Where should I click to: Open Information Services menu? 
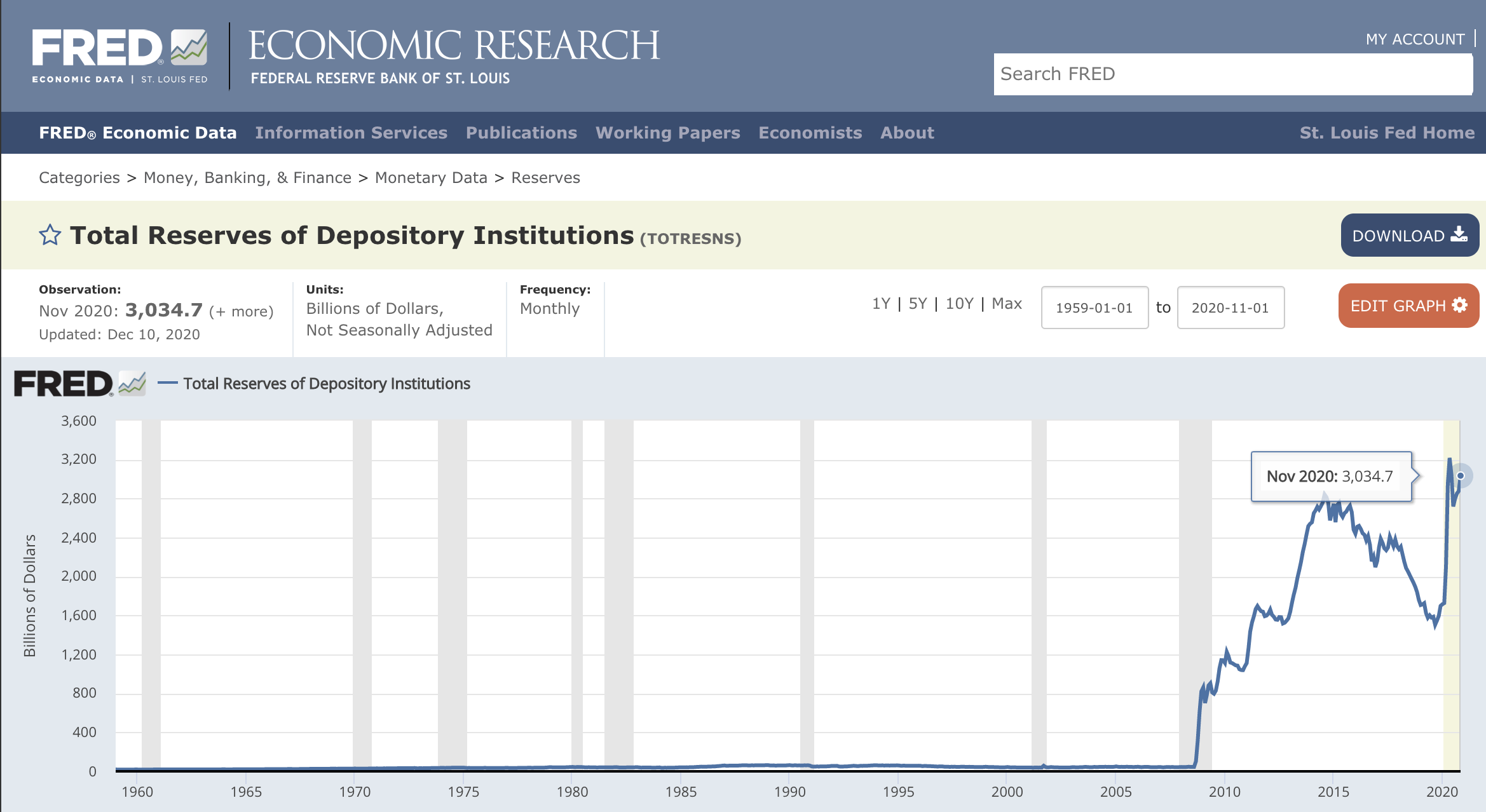351,133
